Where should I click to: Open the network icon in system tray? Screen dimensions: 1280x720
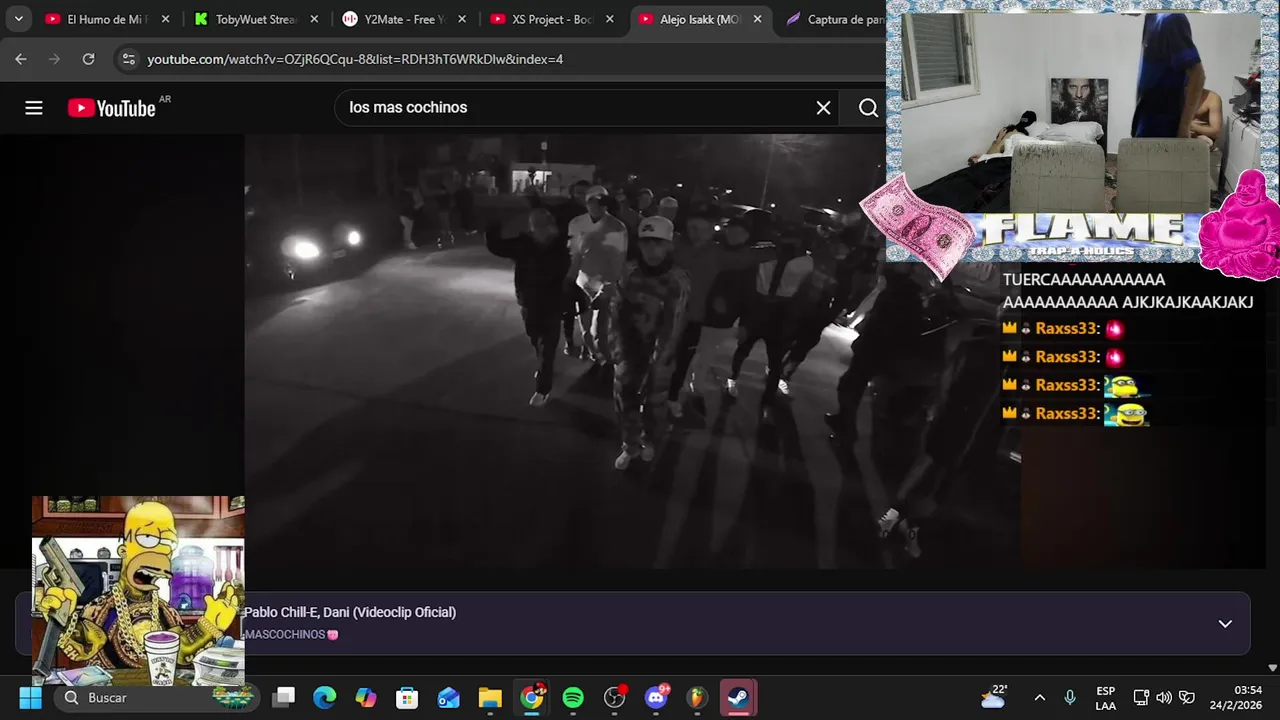pos(1141,697)
